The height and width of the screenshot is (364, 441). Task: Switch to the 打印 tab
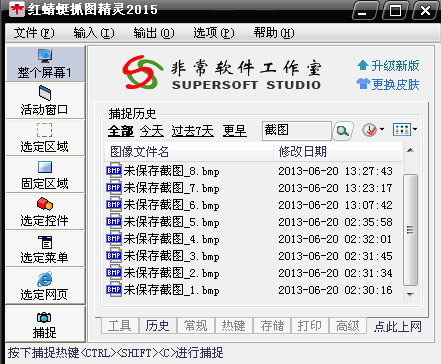click(x=310, y=326)
